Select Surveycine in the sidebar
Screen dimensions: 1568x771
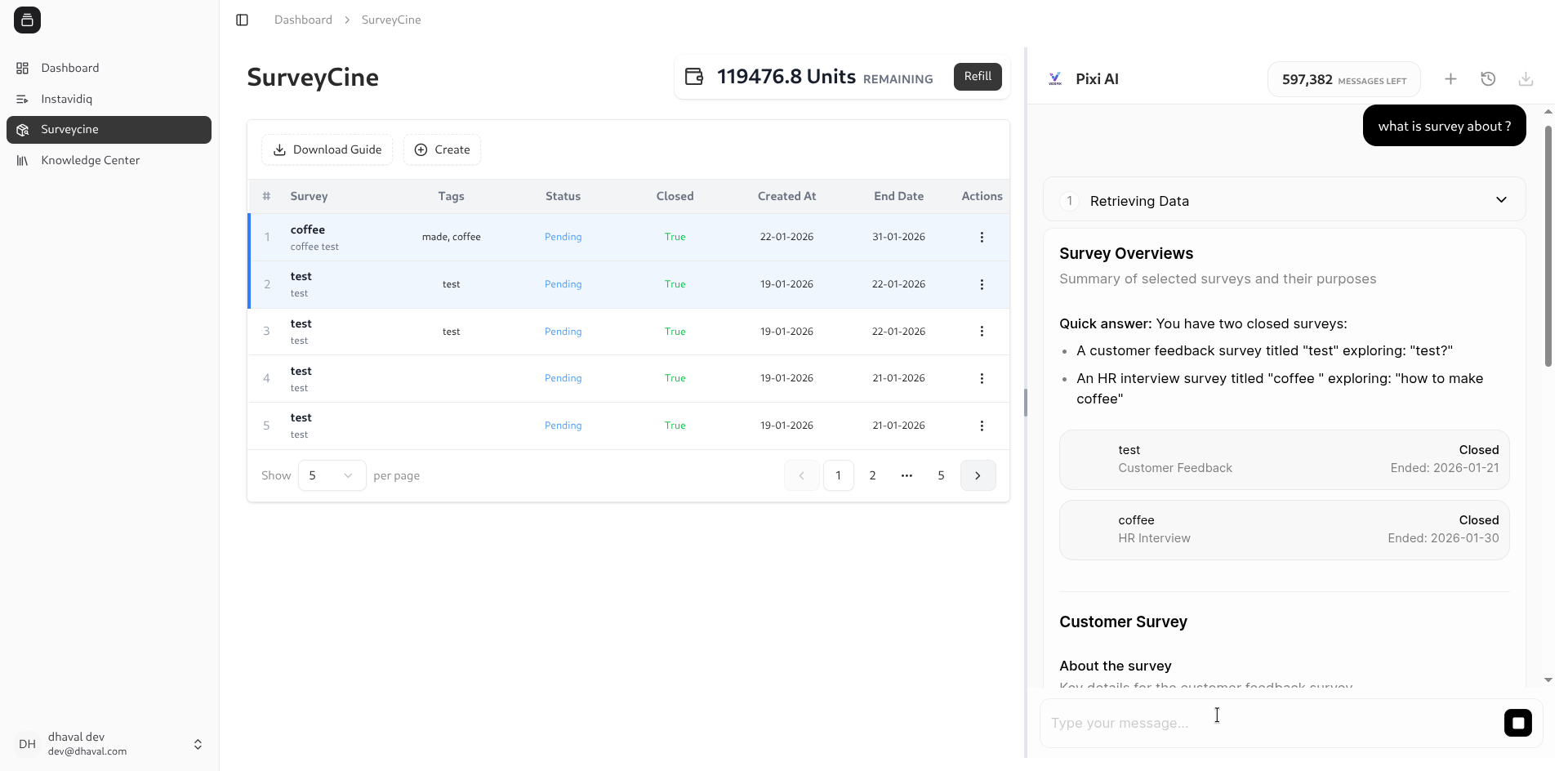point(109,130)
